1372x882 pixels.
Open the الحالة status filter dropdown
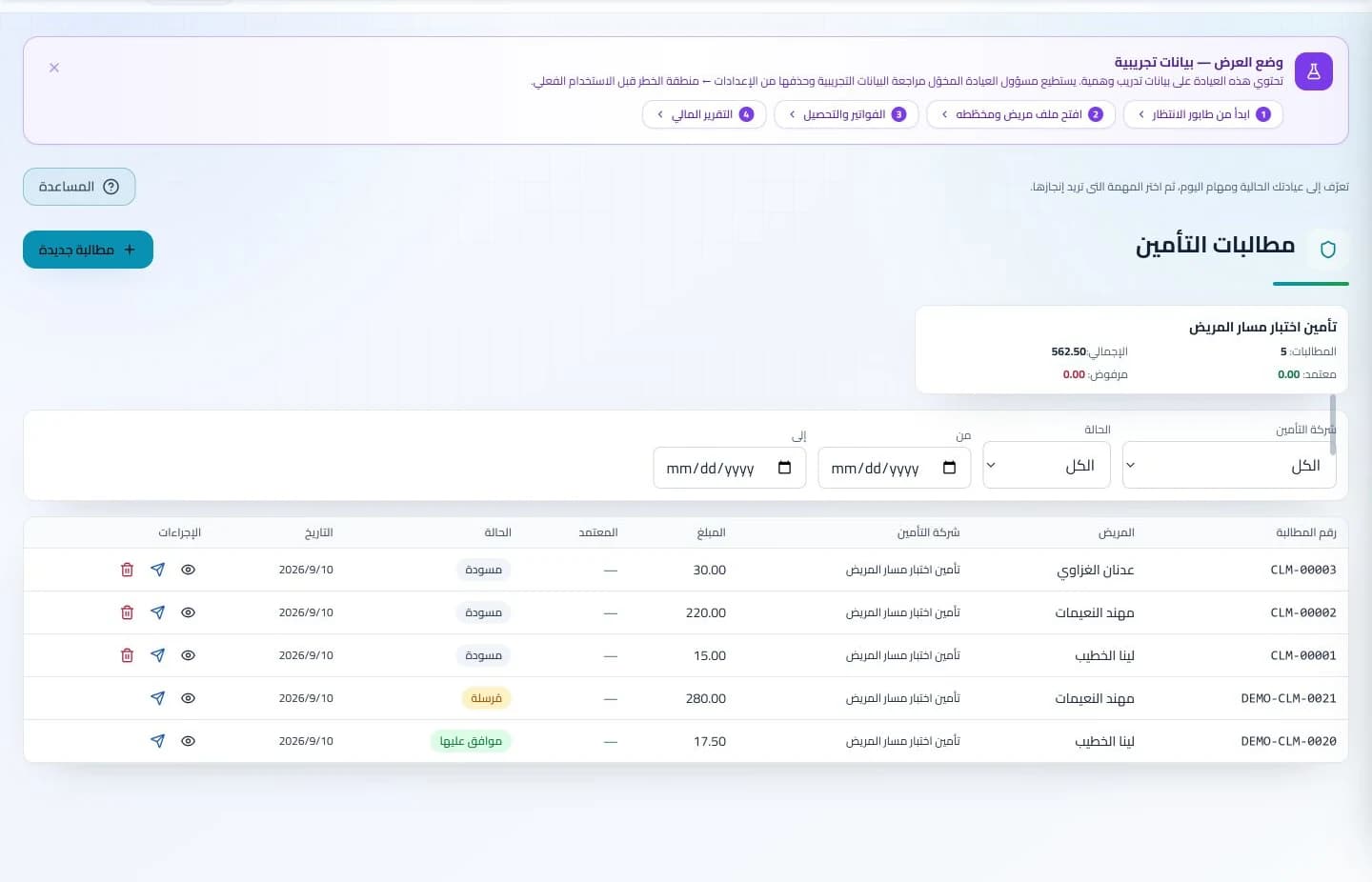tap(1046, 465)
